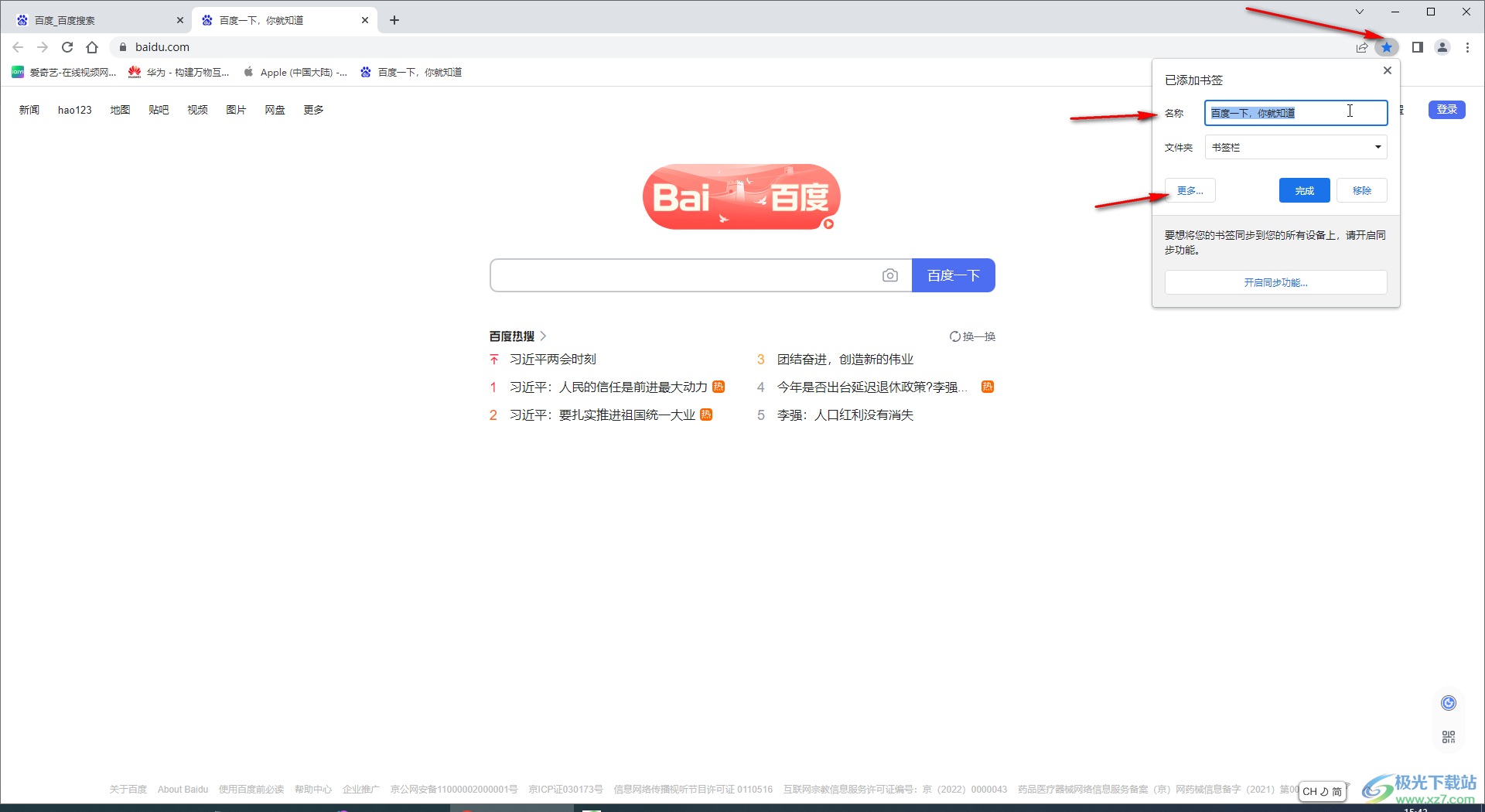Open the 视频 navigation link
1485x812 pixels.
tap(197, 110)
